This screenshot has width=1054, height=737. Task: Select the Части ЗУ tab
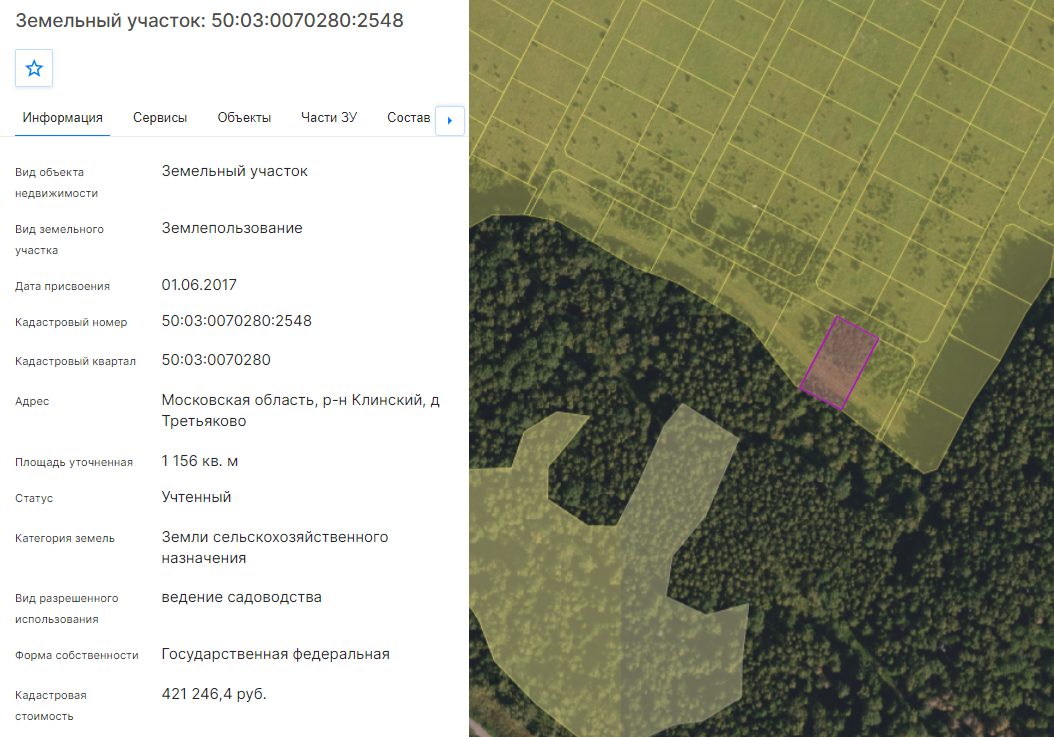pyautogui.click(x=329, y=118)
